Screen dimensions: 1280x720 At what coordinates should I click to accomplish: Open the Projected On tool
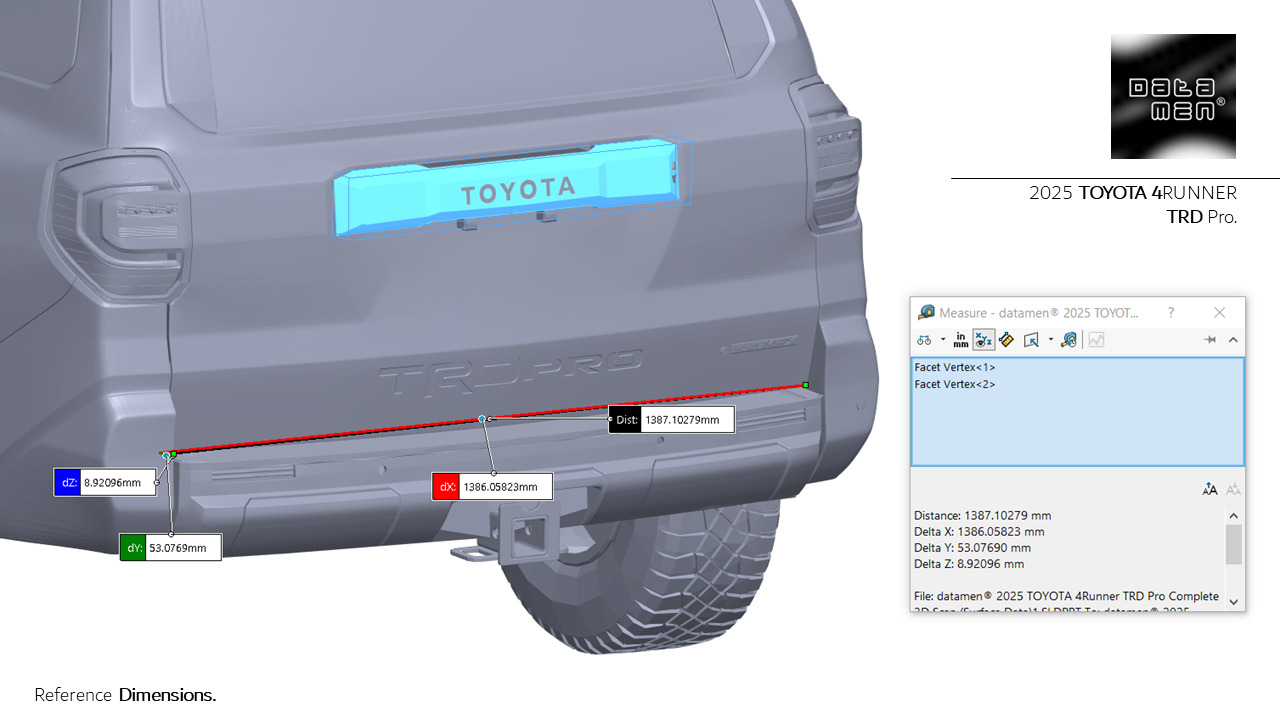point(1032,340)
